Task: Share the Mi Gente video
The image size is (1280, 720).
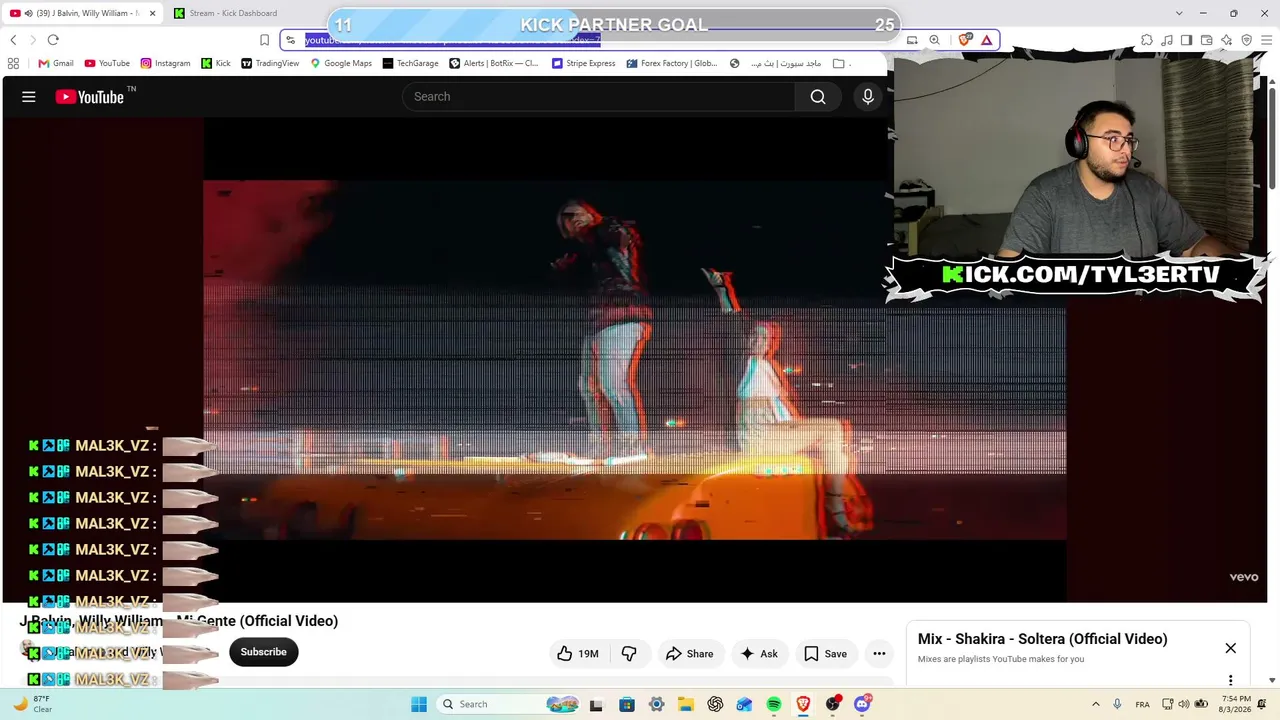Action: (x=689, y=654)
